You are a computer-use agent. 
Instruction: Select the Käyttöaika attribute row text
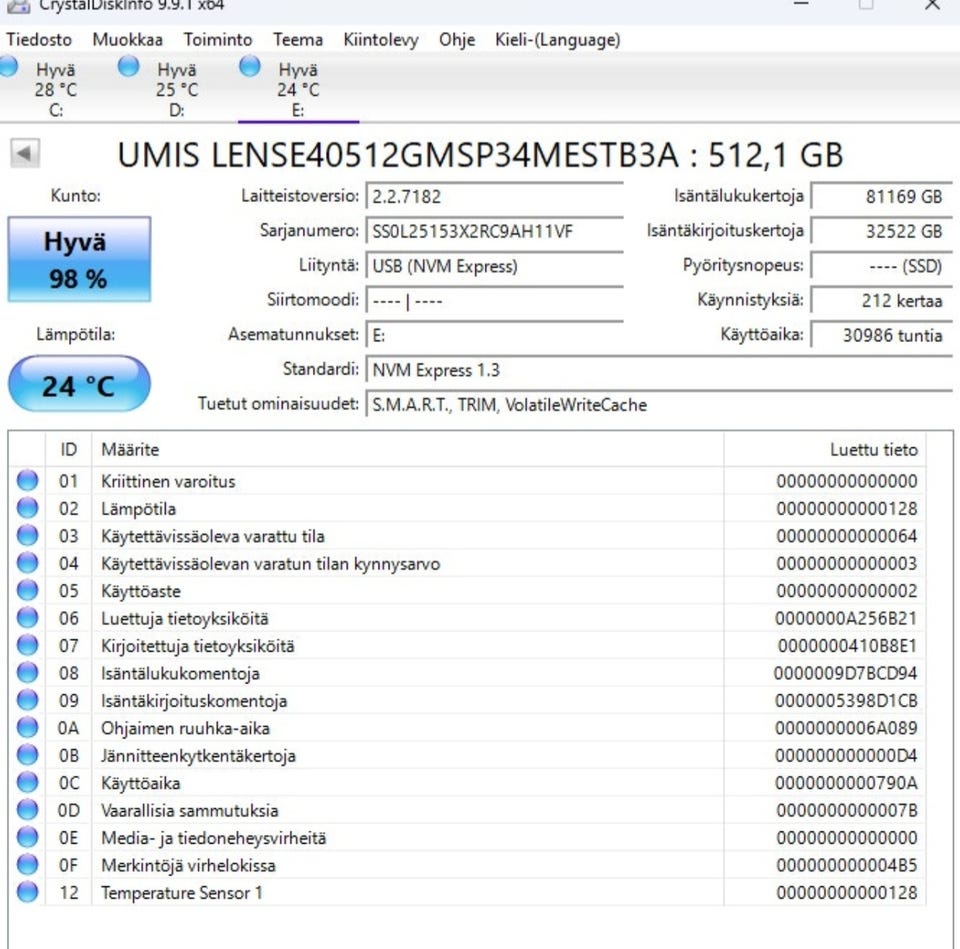[x=141, y=783]
